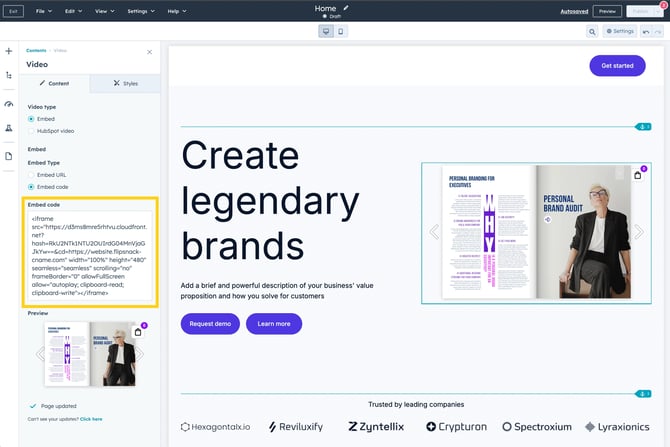
Task: Close the Video module panel
Action: tap(150, 52)
